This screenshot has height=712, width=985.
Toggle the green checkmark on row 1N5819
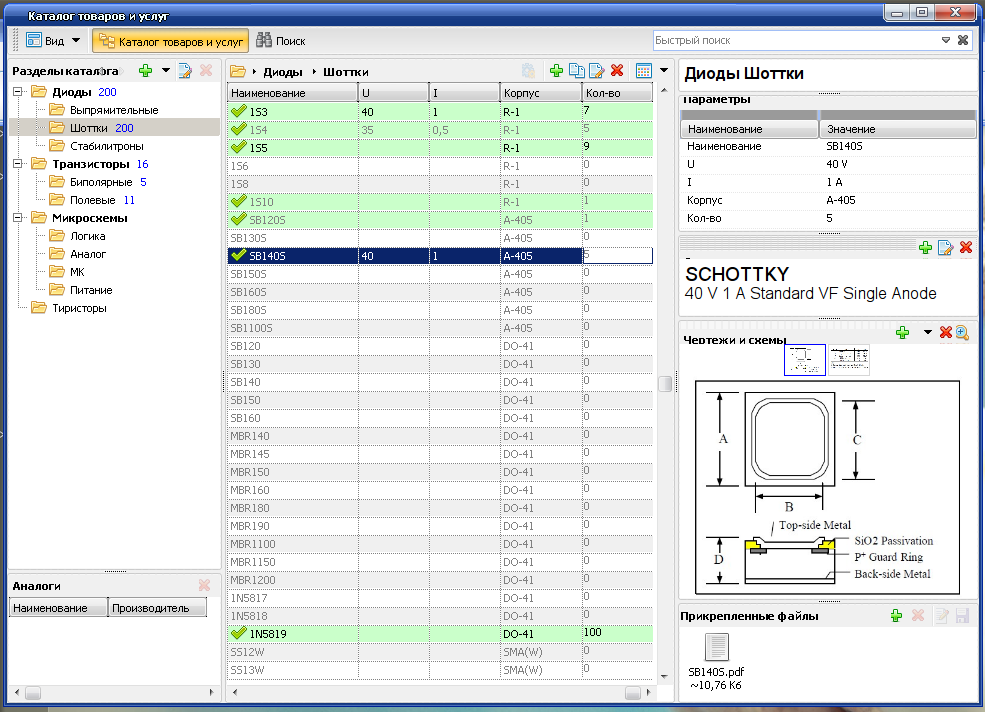point(239,633)
